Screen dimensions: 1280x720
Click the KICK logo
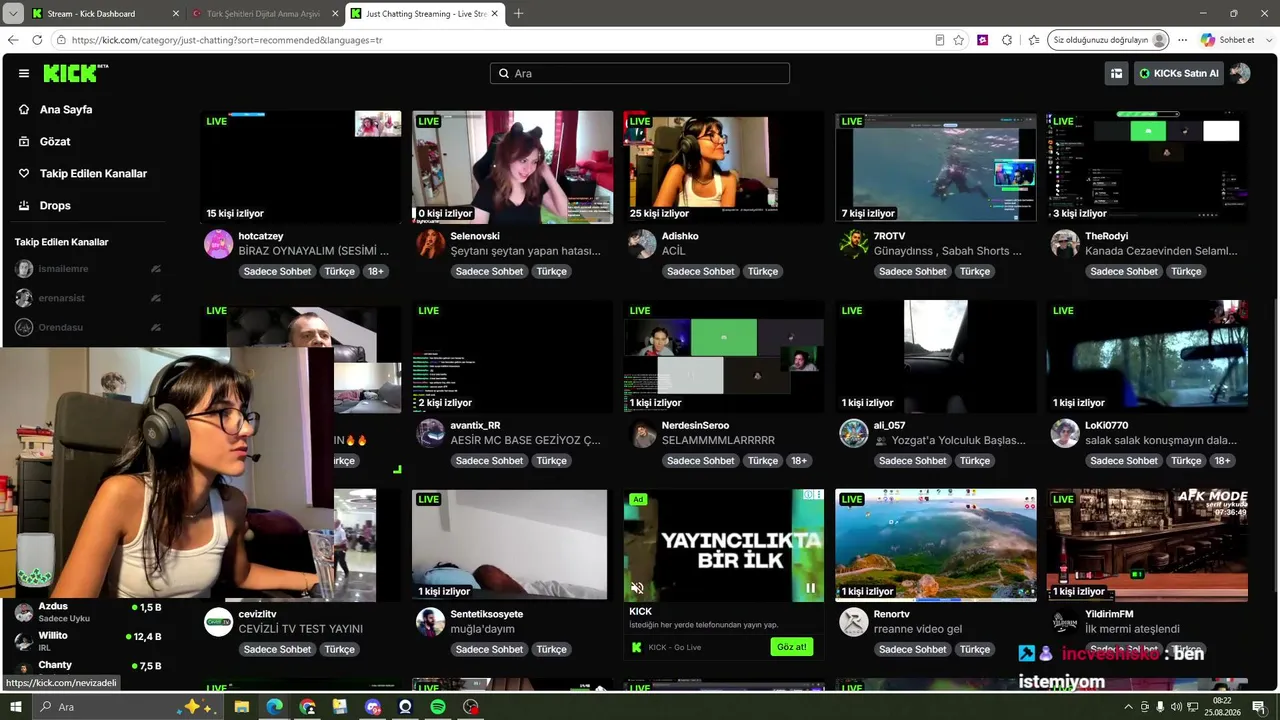click(75, 73)
